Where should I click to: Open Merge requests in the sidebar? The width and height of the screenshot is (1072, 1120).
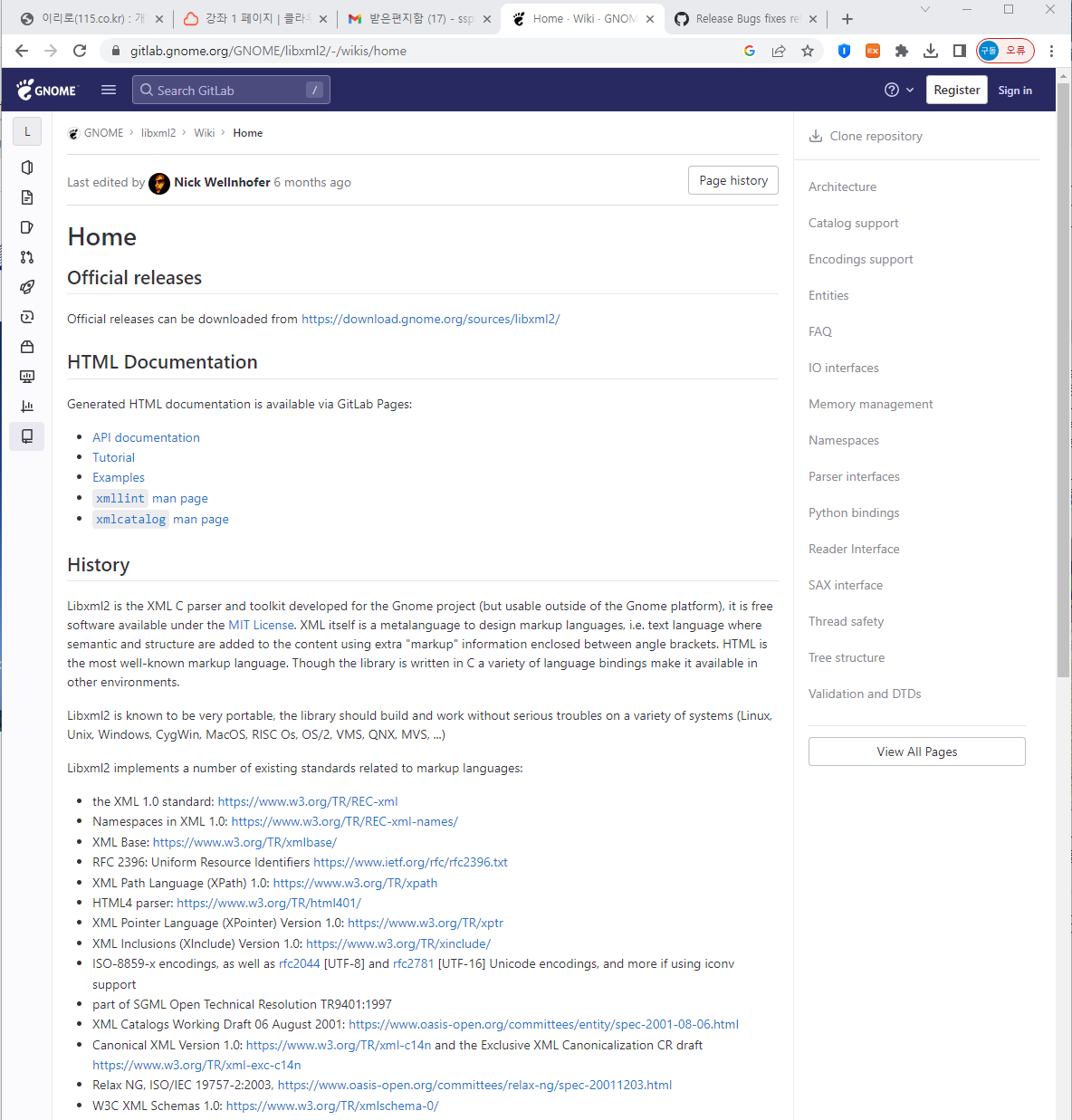click(27, 257)
